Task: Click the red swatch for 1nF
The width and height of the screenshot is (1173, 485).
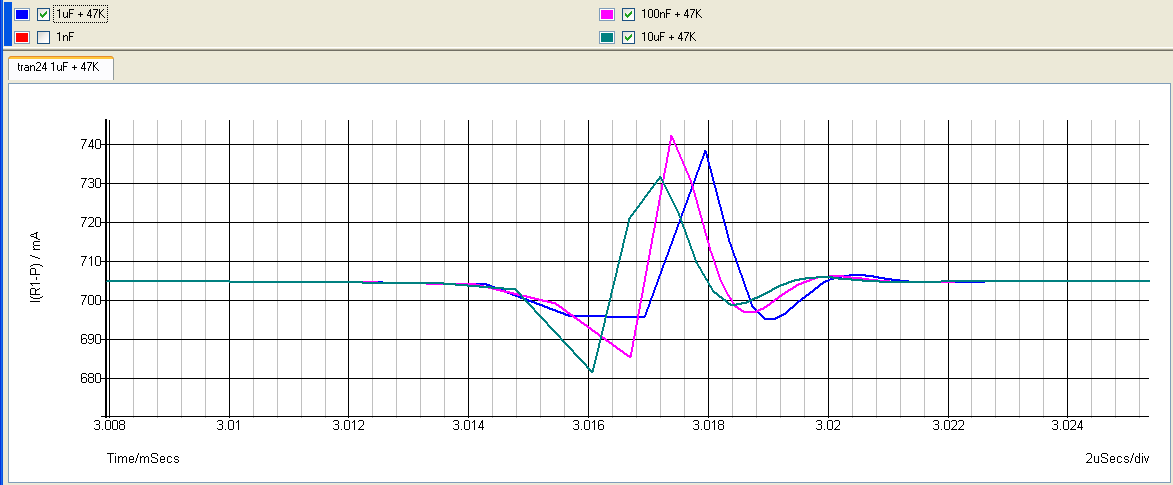Action: click(21, 37)
